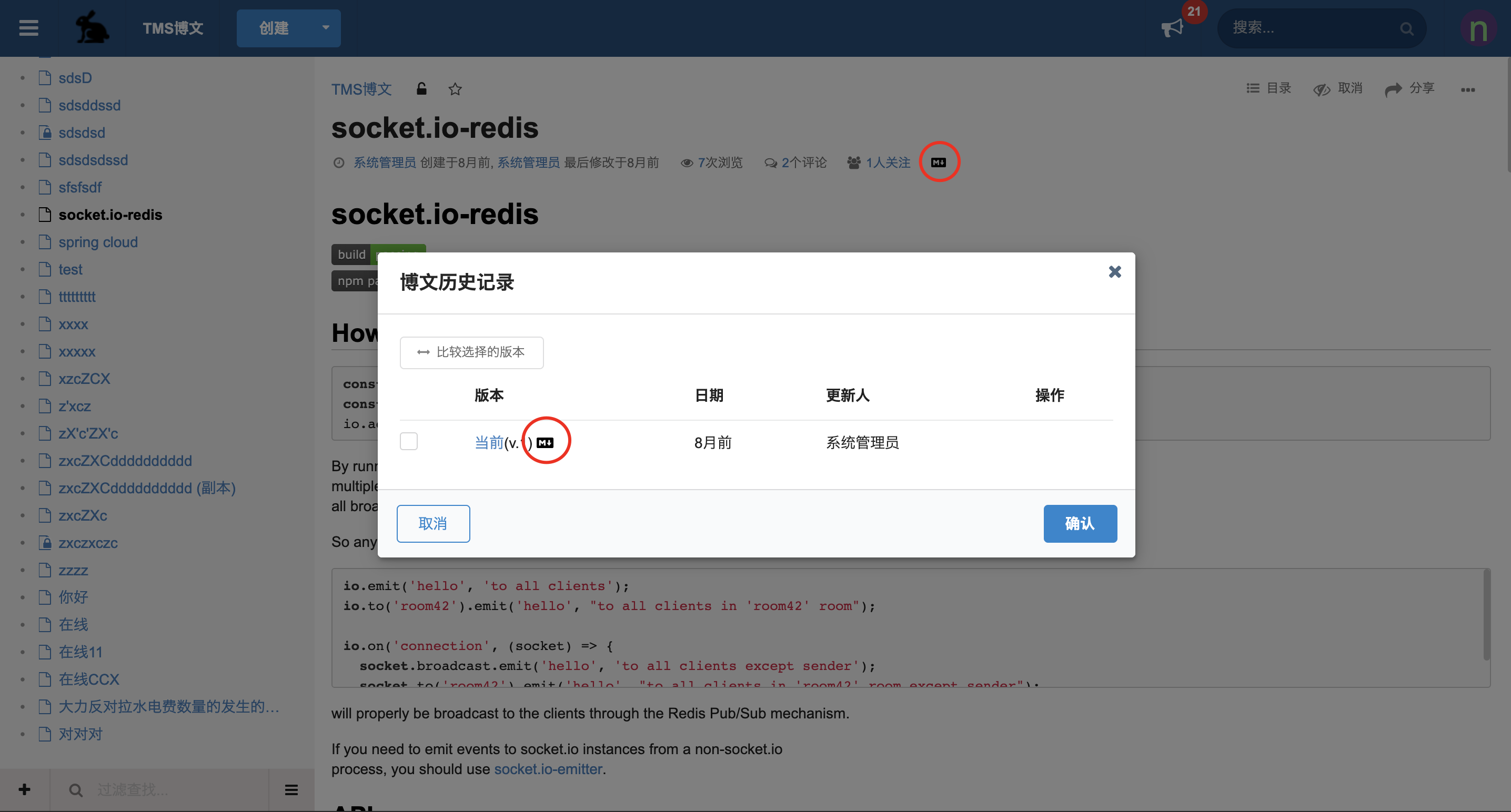The width and height of the screenshot is (1511, 812).
Task: Click 取消 cancel button in dialog
Action: coord(432,522)
